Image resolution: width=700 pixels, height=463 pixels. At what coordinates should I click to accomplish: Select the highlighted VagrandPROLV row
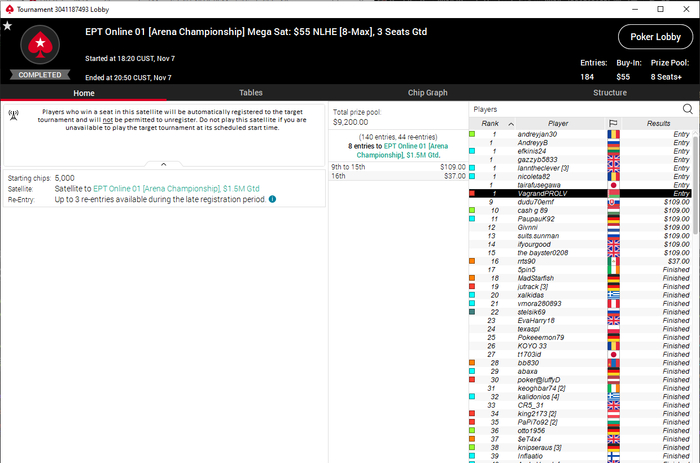tap(580, 193)
